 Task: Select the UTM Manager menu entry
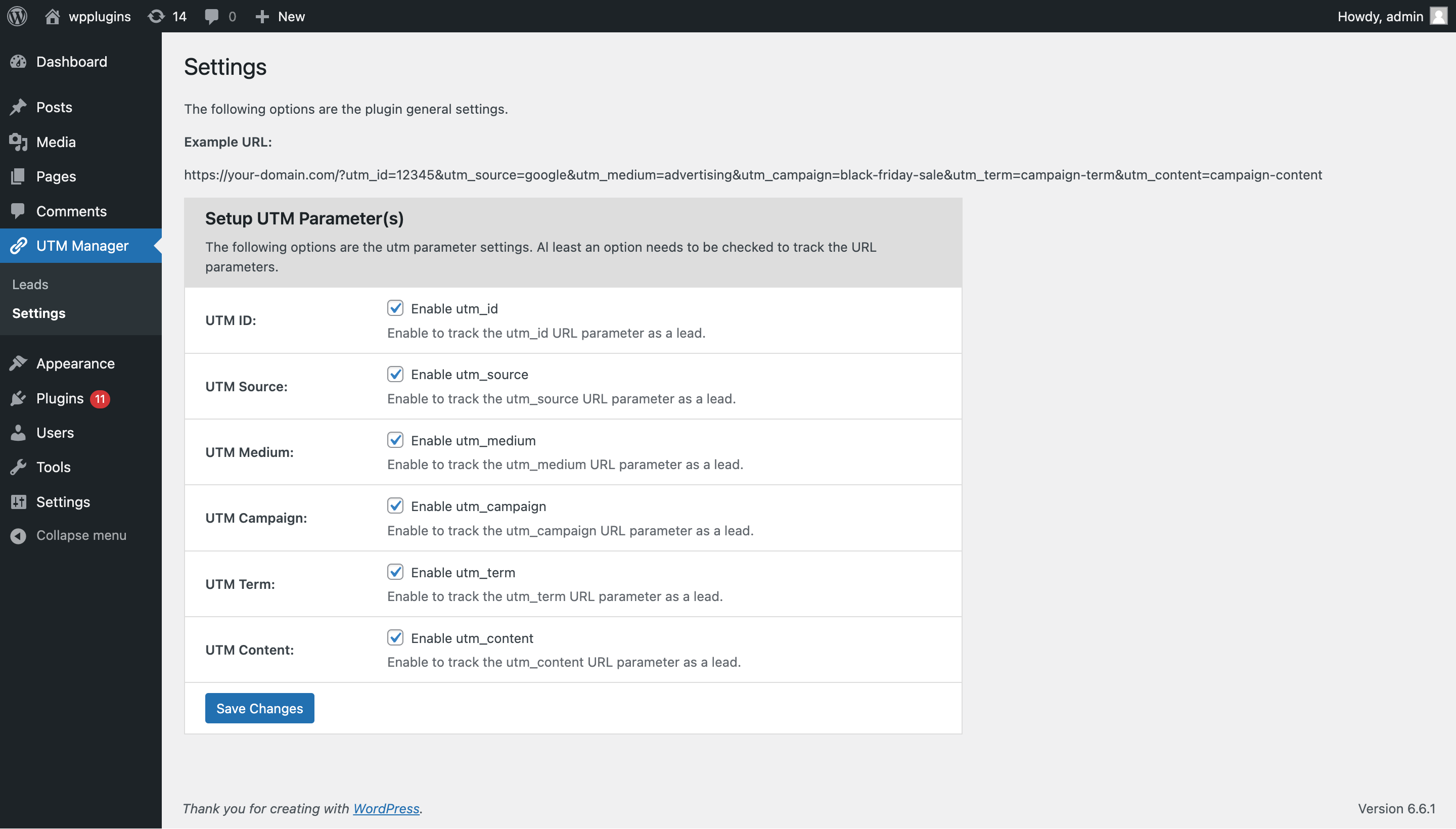click(82, 244)
